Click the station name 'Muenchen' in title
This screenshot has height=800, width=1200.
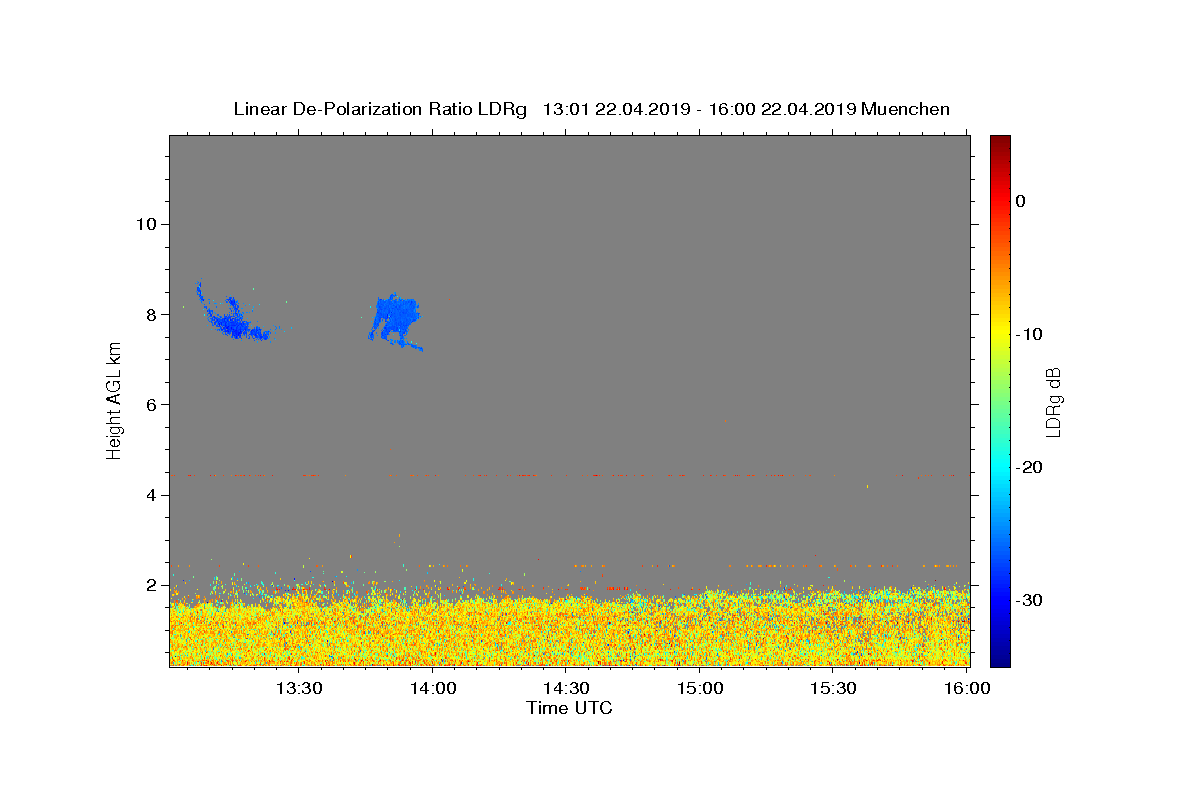[906, 109]
